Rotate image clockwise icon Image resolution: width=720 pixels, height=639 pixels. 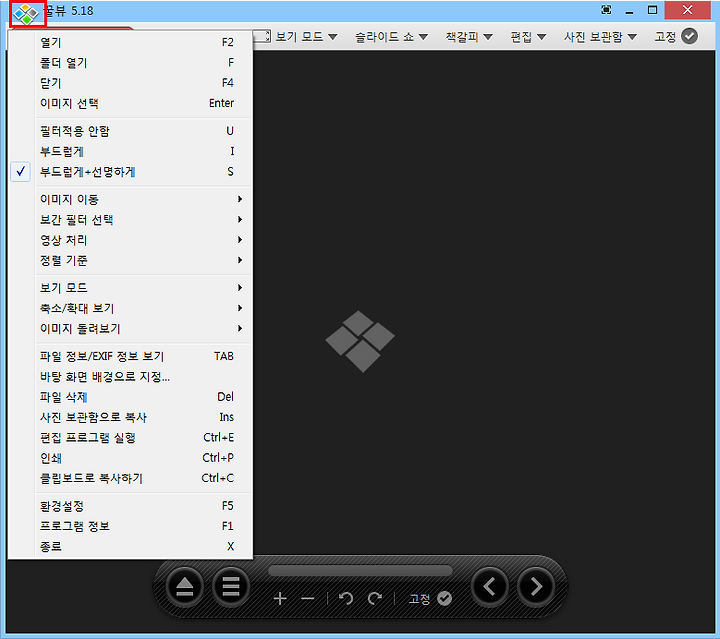pyautogui.click(x=375, y=599)
